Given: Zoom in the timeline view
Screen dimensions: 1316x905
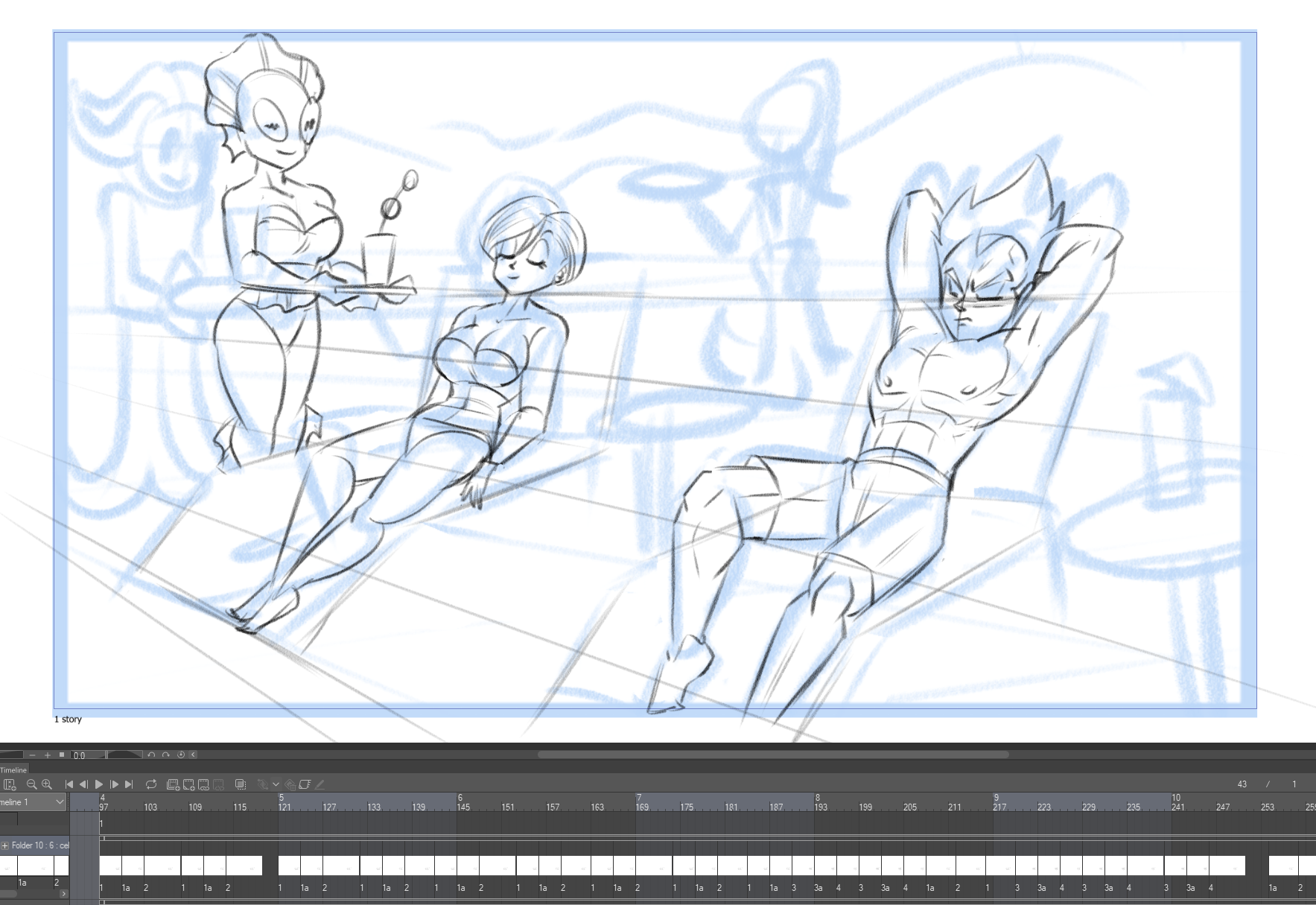Looking at the screenshot, I should point(47,784).
